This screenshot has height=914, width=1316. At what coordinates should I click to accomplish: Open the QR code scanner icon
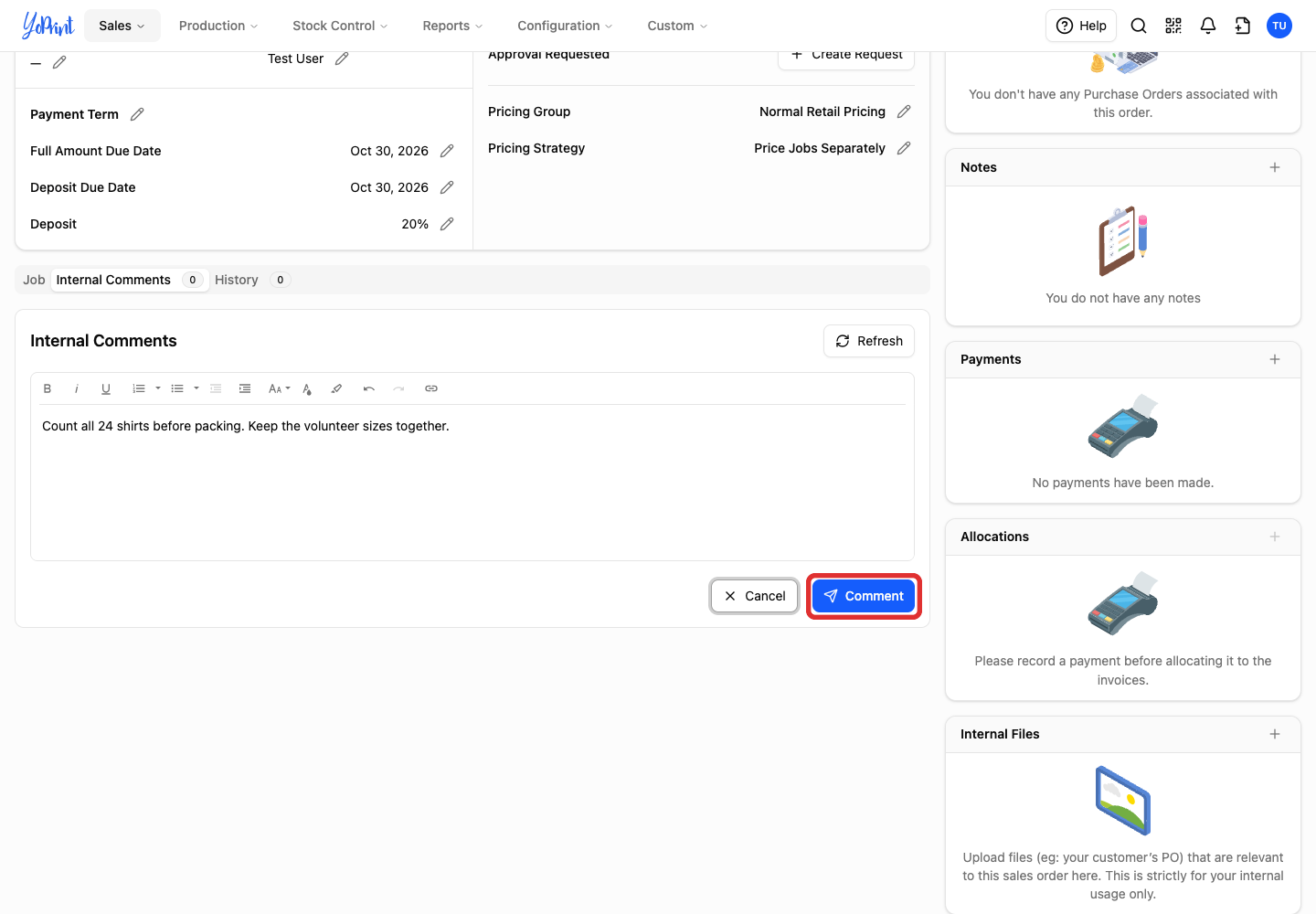coord(1173,26)
